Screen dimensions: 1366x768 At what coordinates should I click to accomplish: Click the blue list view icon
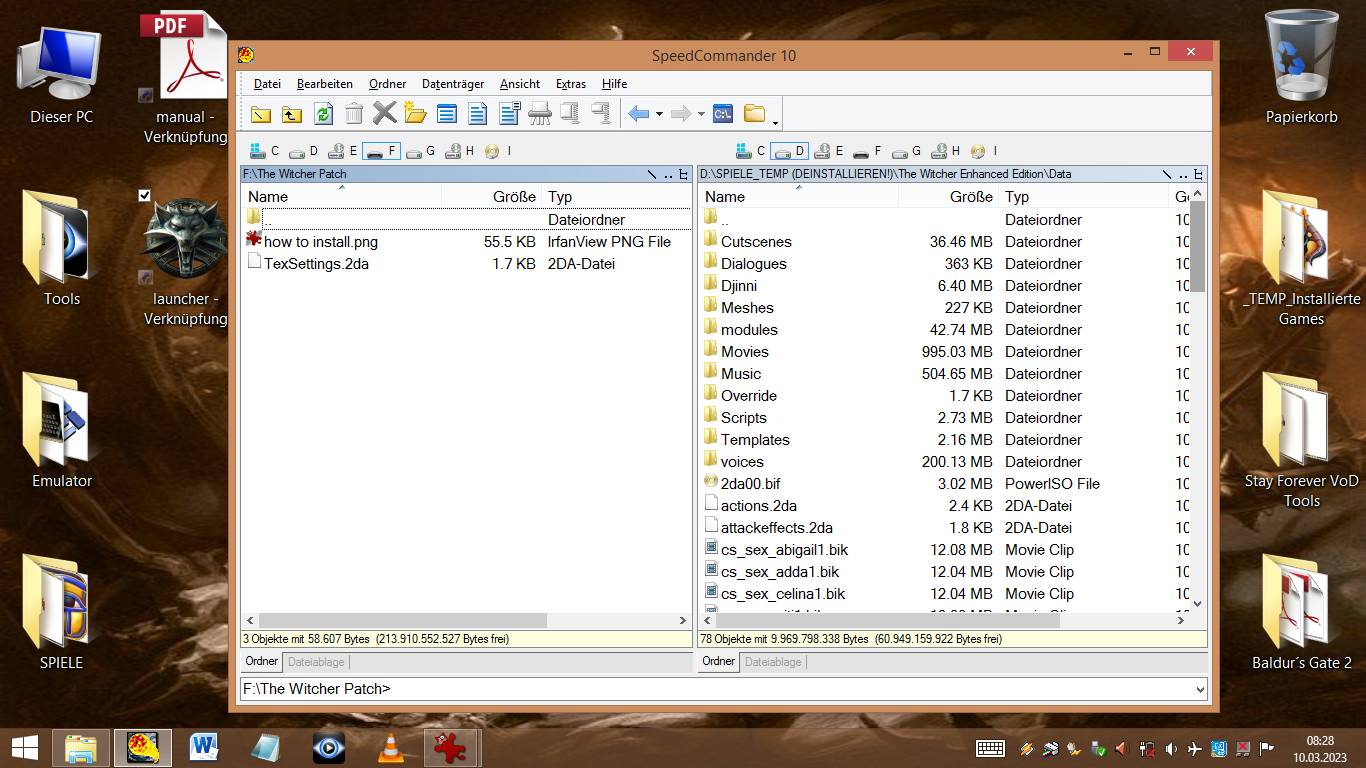447,114
